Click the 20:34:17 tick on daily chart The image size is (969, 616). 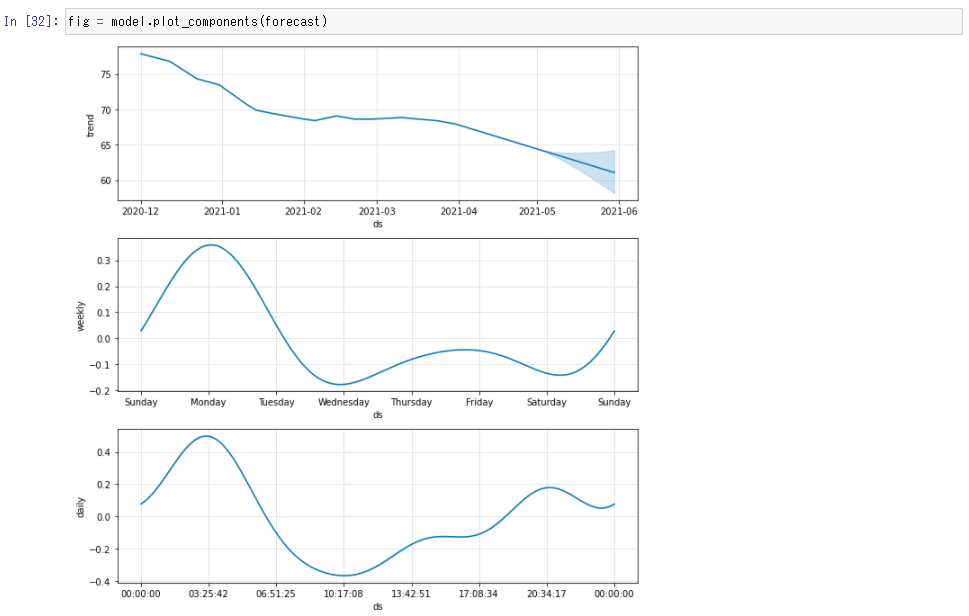[546, 594]
